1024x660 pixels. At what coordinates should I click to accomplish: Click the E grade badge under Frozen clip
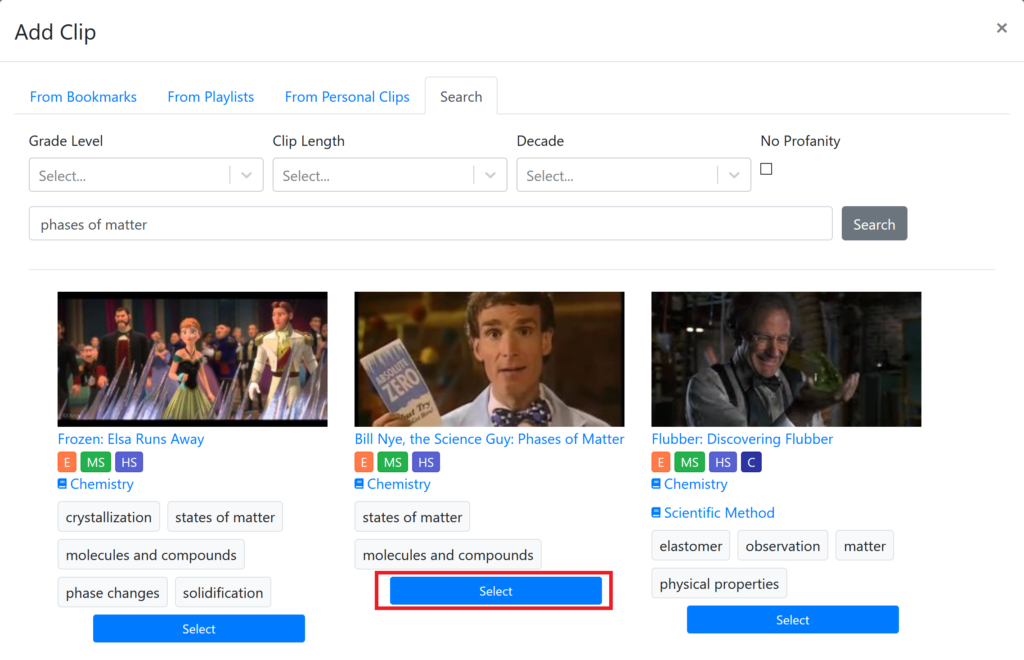(x=67, y=462)
